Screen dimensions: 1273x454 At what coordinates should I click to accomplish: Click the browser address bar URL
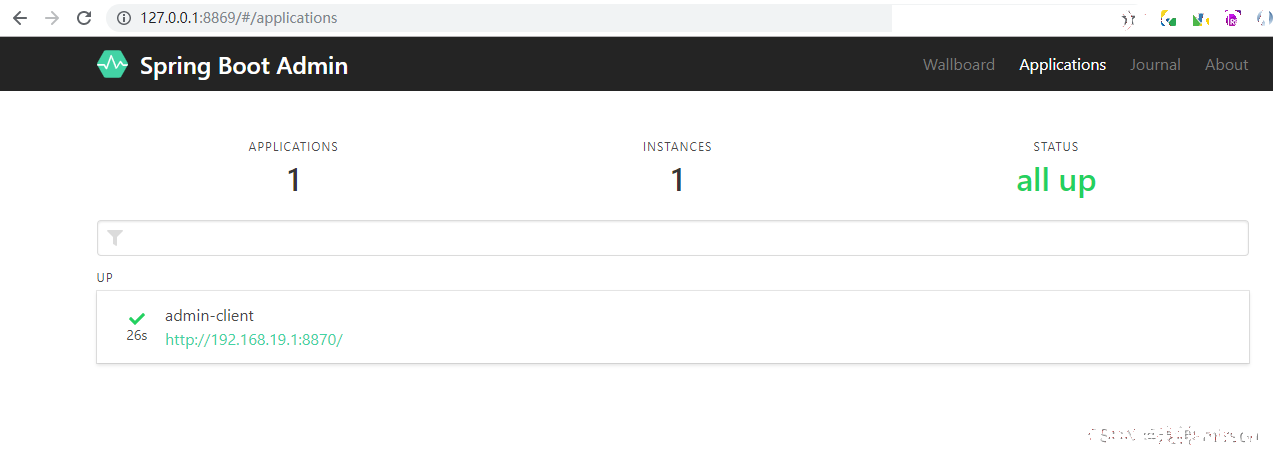tap(239, 18)
